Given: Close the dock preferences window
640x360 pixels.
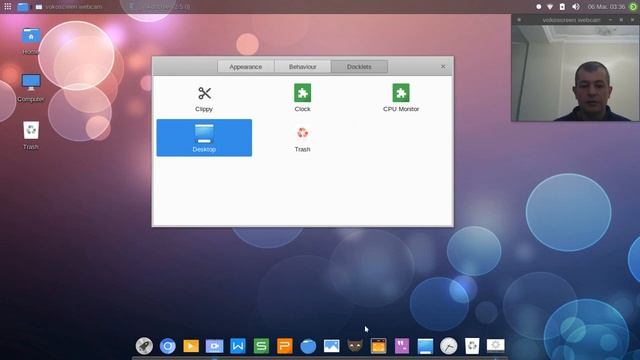Looking at the screenshot, I should click(443, 66).
